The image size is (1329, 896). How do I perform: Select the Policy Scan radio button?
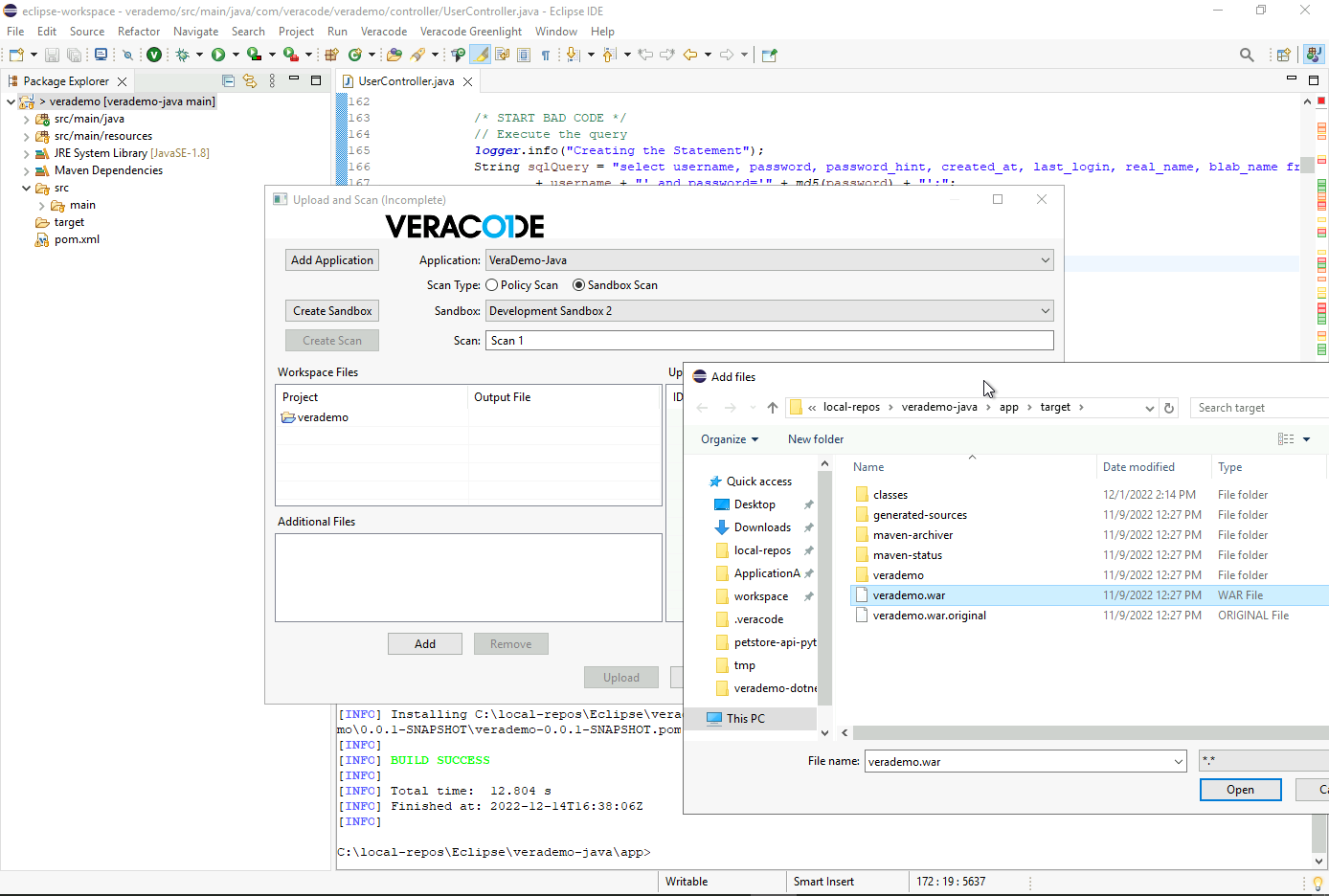tap(492, 285)
